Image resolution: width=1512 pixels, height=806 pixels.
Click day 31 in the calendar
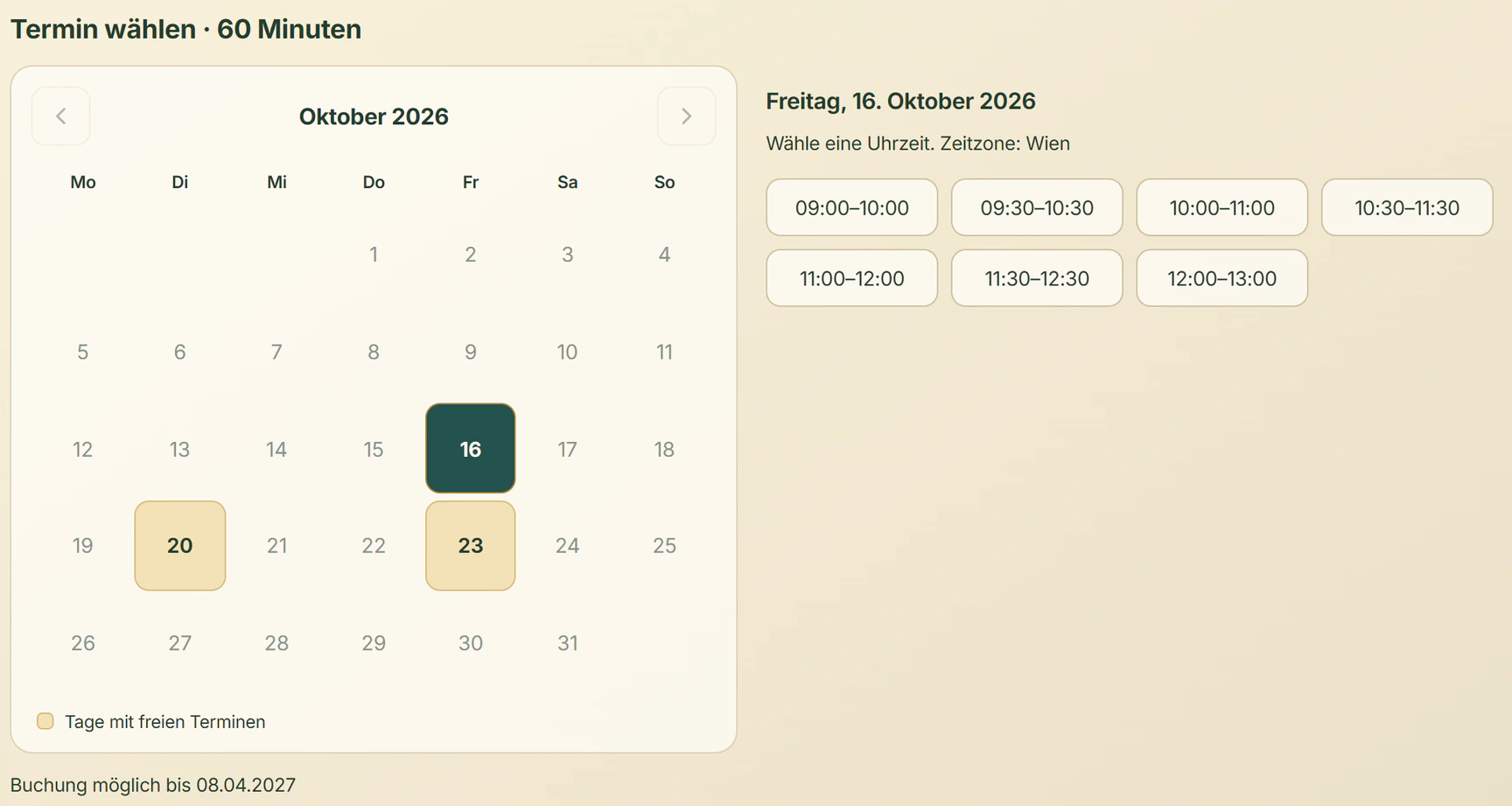567,643
